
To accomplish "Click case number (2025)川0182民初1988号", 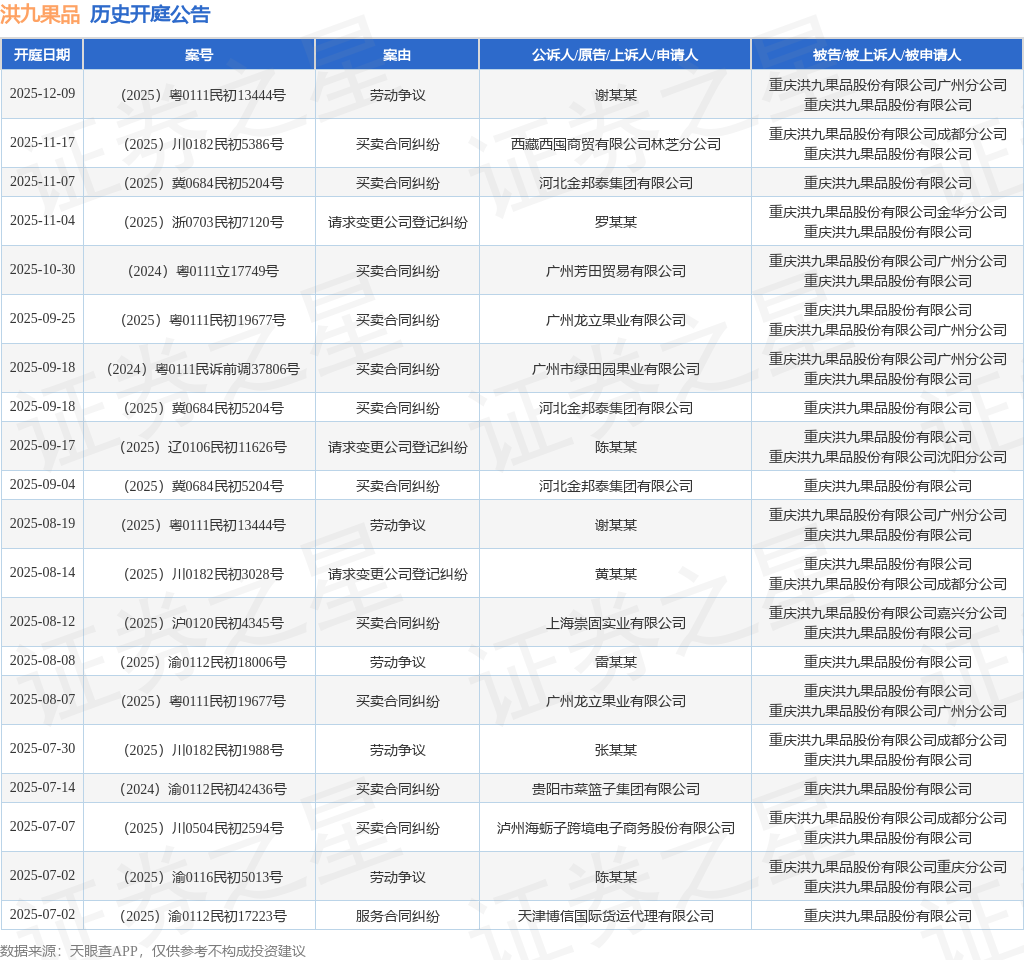I will [203, 750].
